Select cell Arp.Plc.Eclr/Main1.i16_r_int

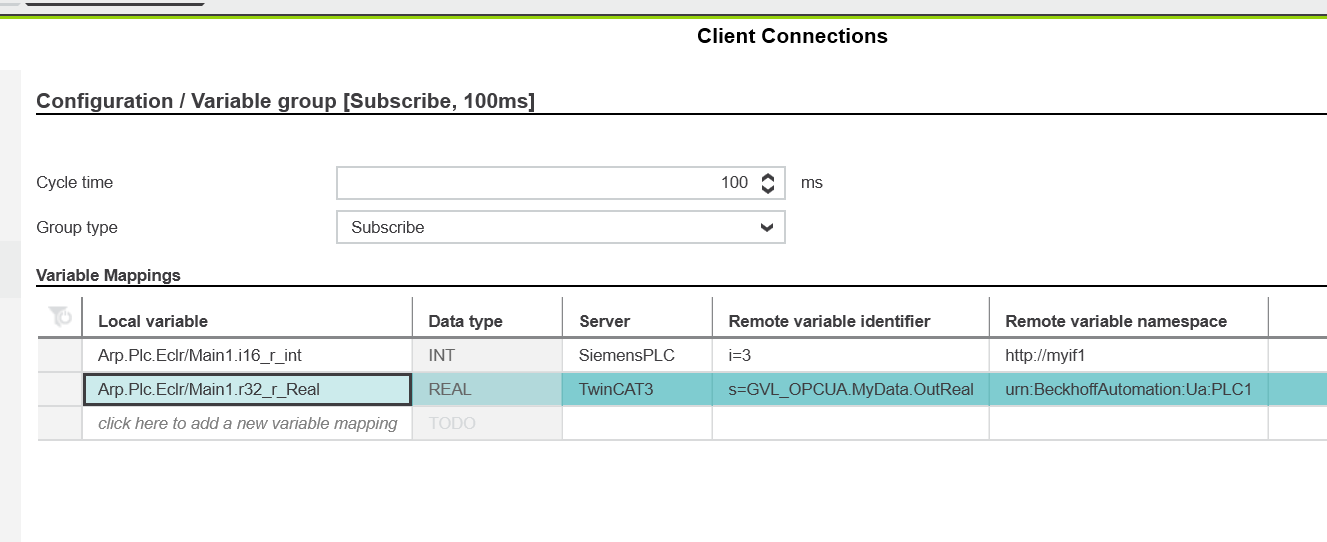pos(247,355)
